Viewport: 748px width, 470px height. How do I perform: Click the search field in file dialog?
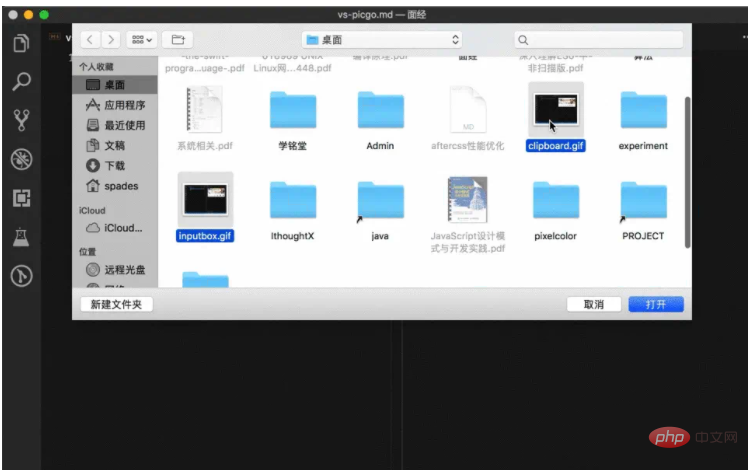[x=599, y=40]
